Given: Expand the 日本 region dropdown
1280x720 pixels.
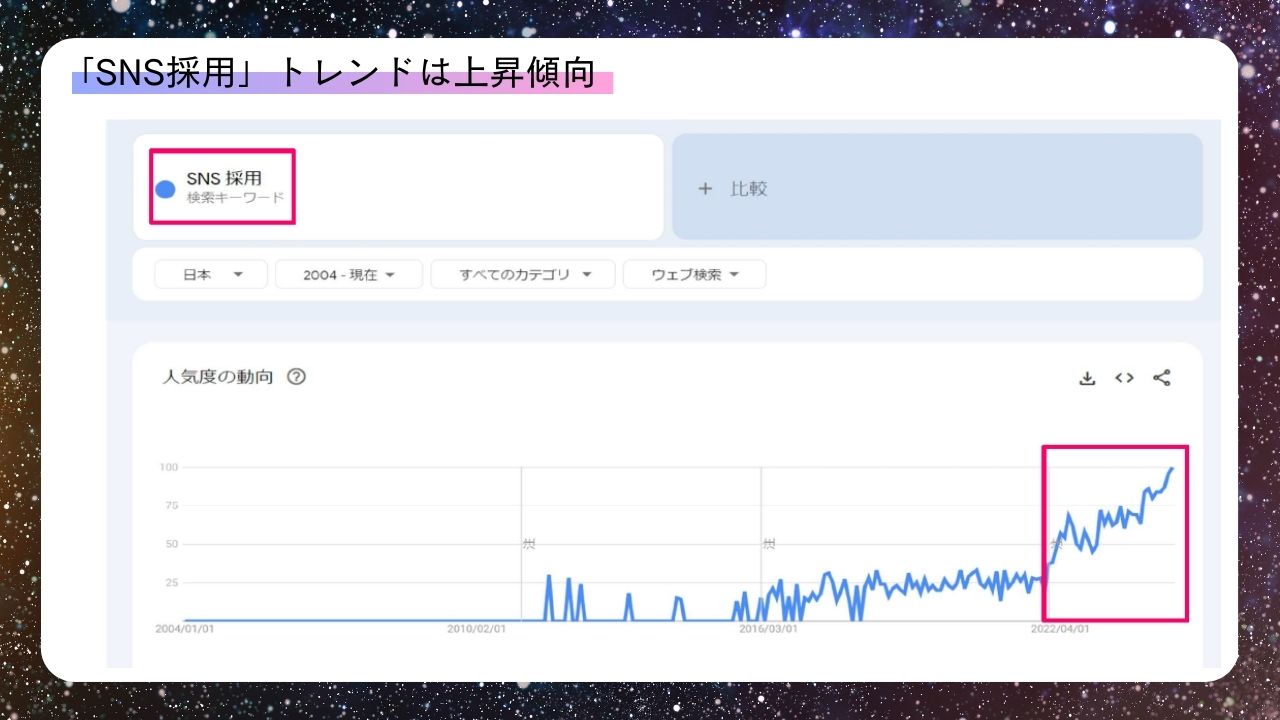Looking at the screenshot, I should click(x=211, y=274).
